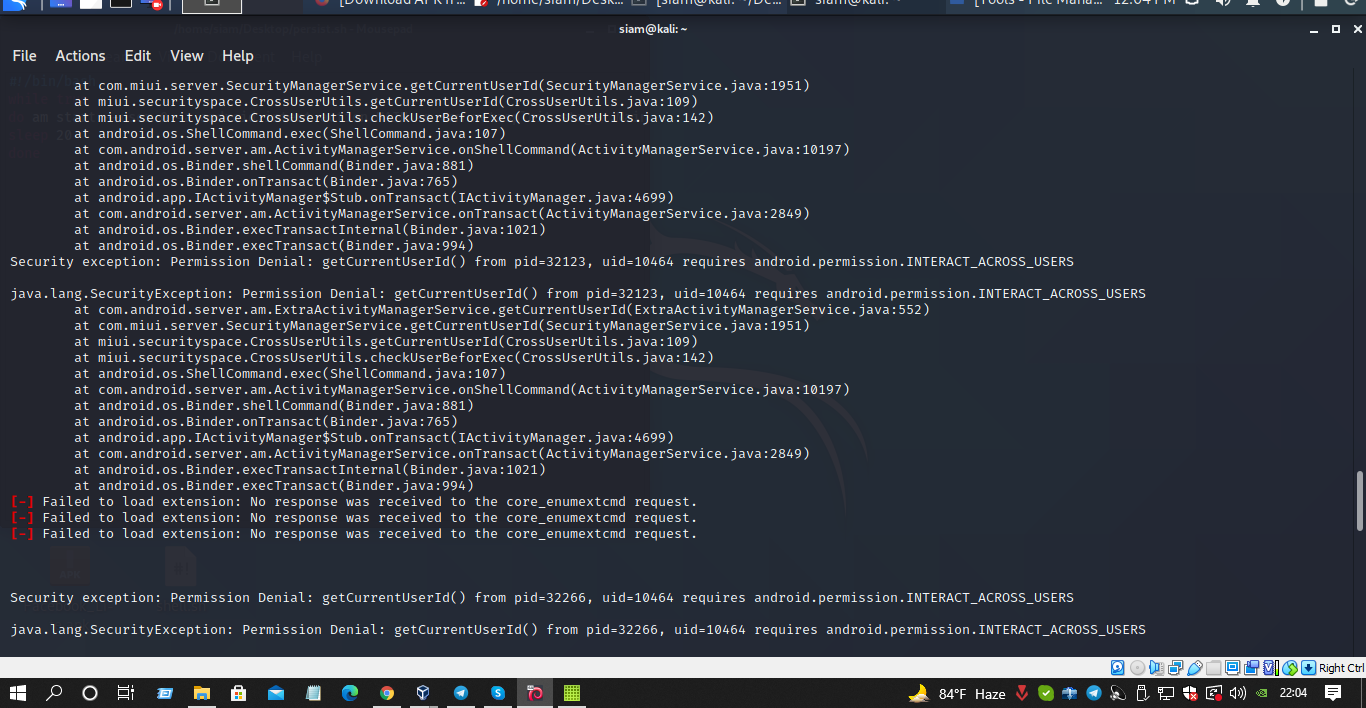Click the clock showing 22:04
1366x708 pixels.
pos(1293,694)
